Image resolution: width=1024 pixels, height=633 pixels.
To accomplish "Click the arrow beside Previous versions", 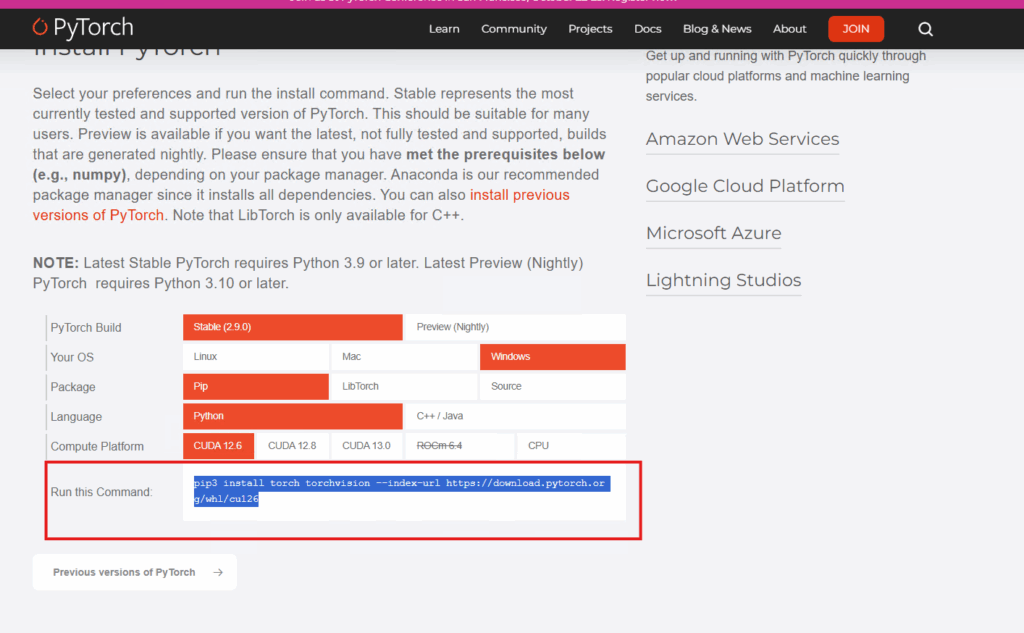I will (218, 573).
